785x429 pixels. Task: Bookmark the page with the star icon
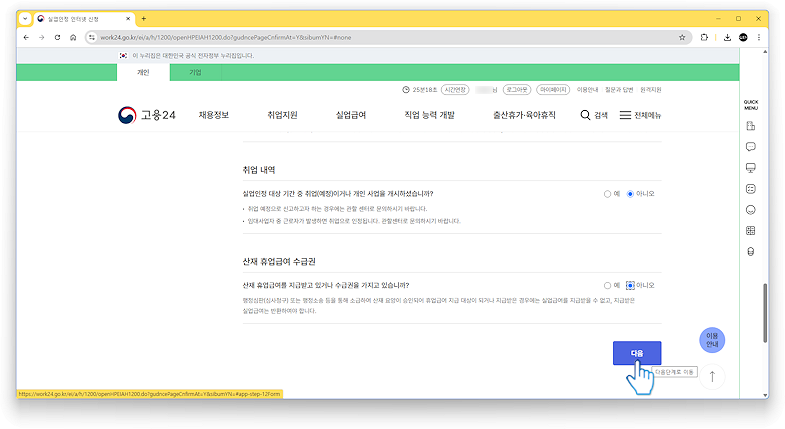pos(682,38)
